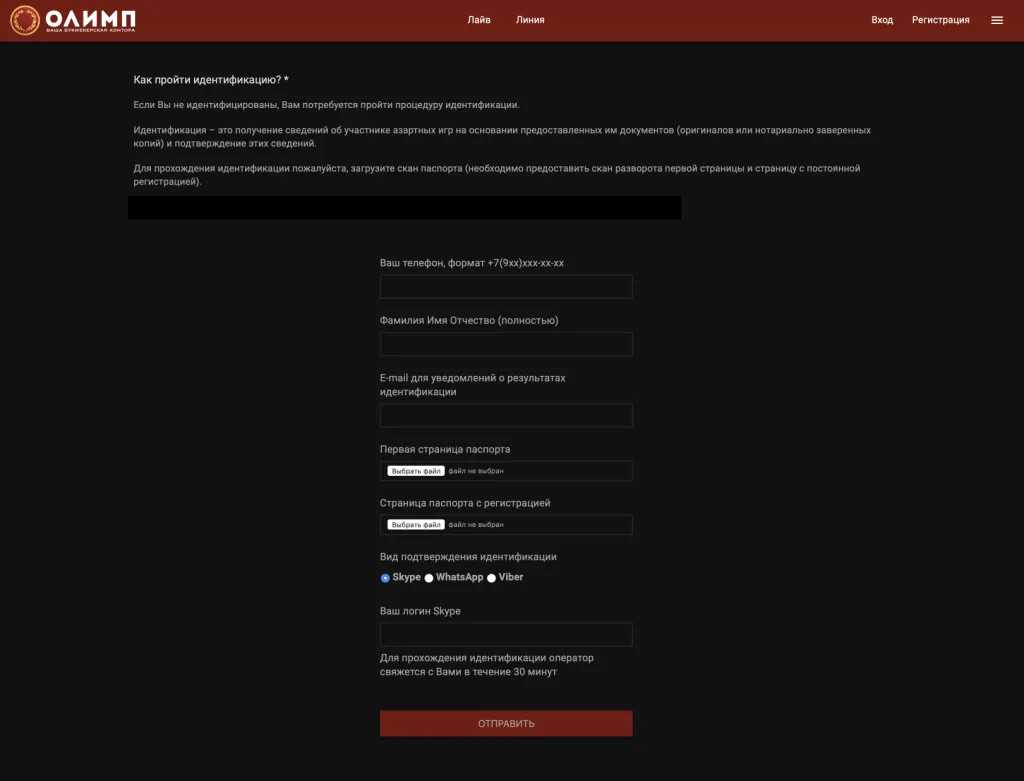1024x781 pixels.
Task: Open the Лайв menu item
Action: pyautogui.click(x=479, y=20)
